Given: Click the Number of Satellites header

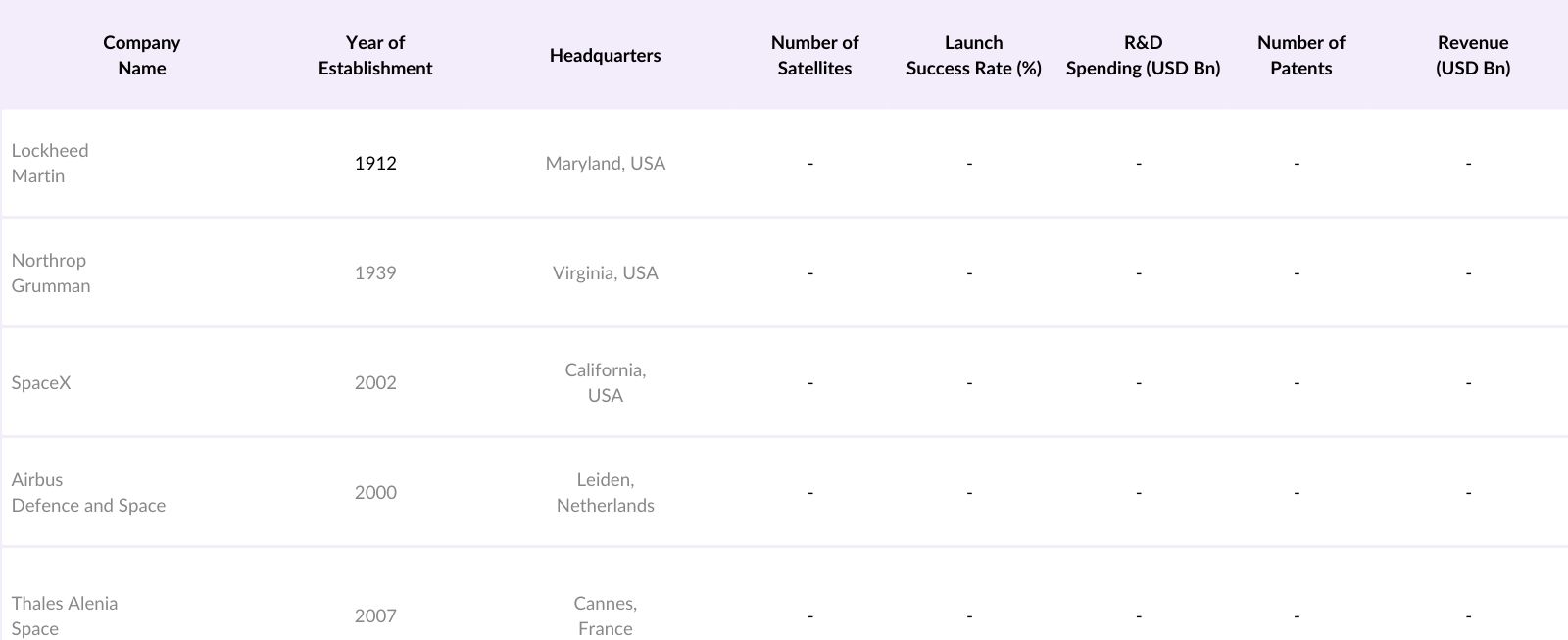Looking at the screenshot, I should coord(814,55).
